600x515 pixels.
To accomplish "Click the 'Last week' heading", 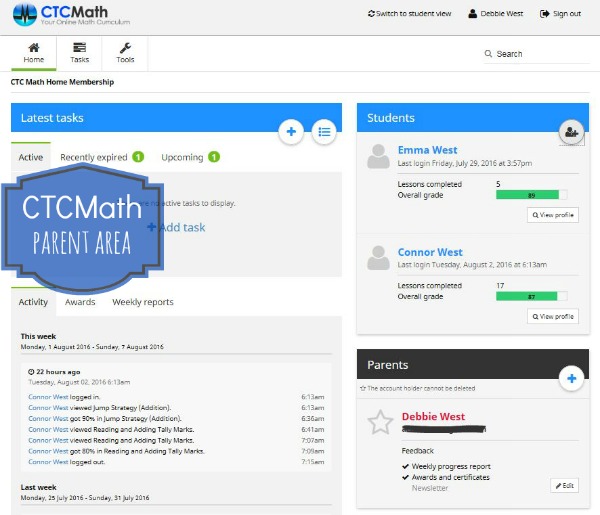I will coord(38,487).
